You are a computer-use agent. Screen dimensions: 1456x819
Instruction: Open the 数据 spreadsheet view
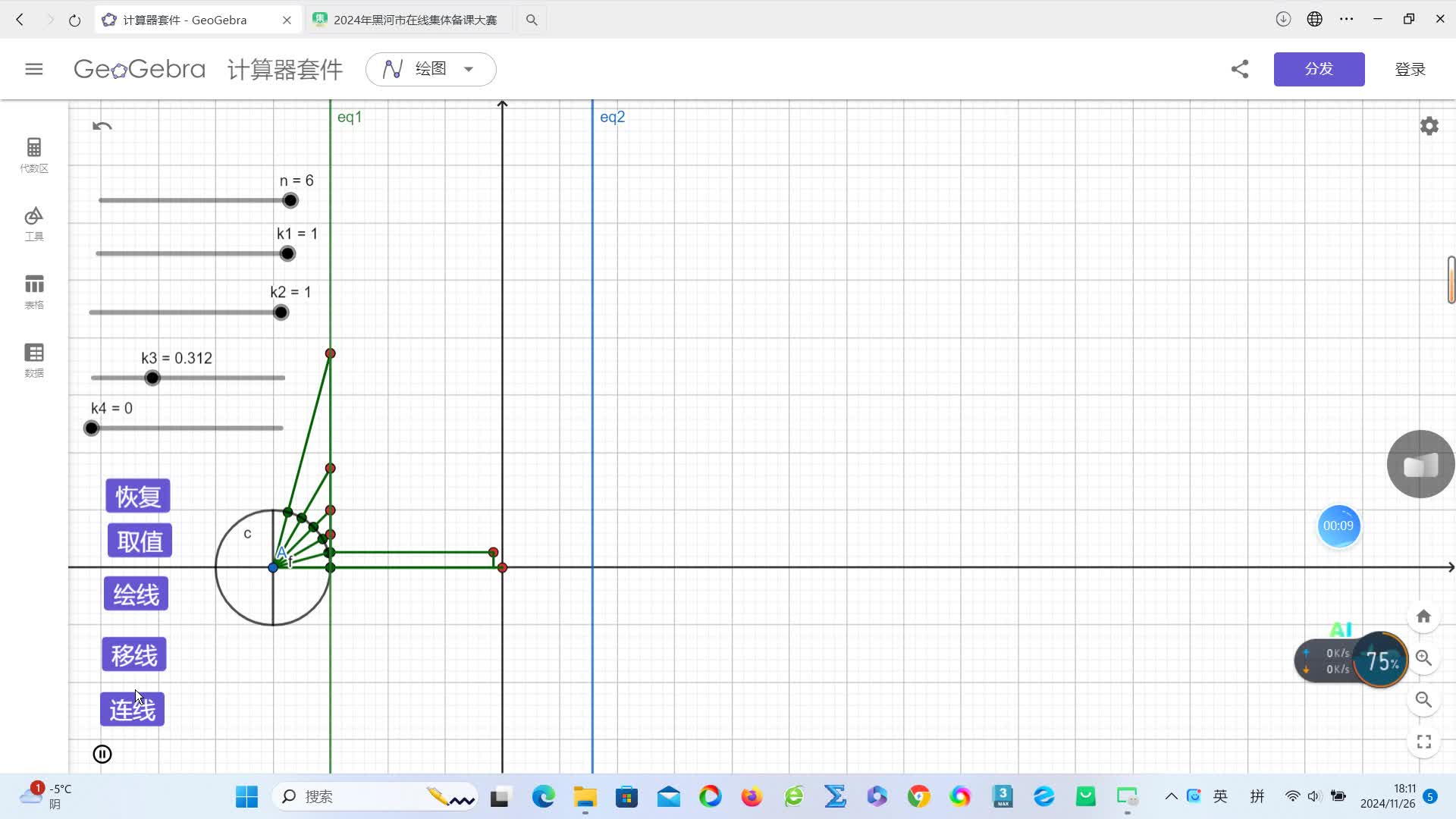(34, 360)
